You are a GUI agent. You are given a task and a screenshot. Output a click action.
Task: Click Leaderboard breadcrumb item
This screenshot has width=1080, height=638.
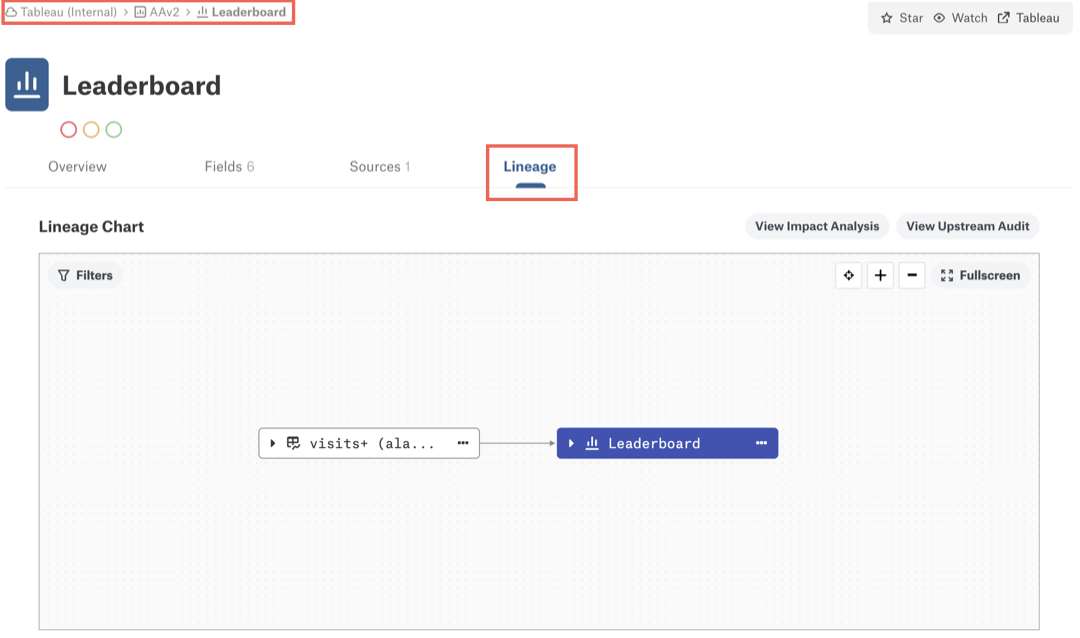pos(241,12)
